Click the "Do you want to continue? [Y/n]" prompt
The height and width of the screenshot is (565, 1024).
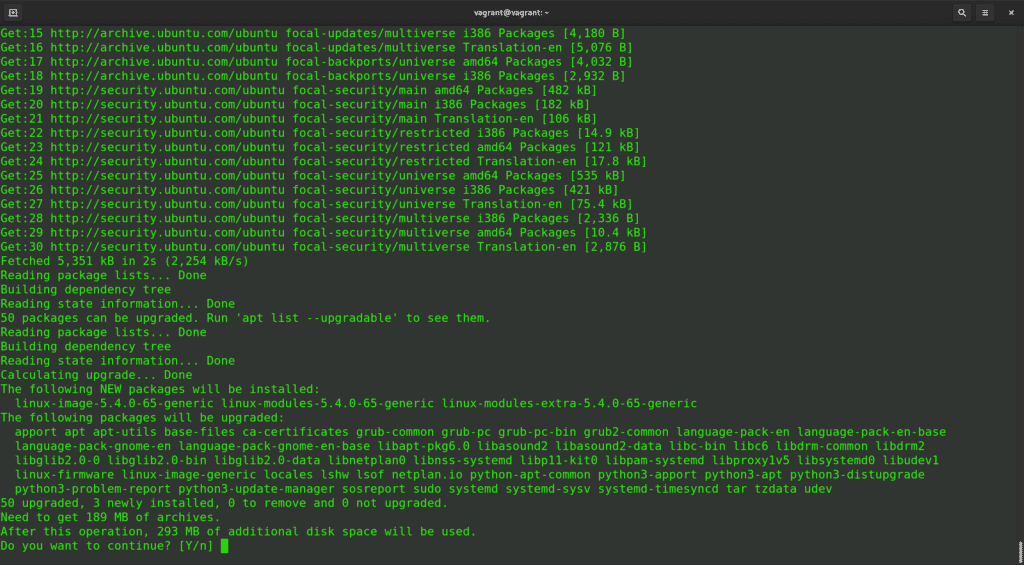(x=107, y=546)
